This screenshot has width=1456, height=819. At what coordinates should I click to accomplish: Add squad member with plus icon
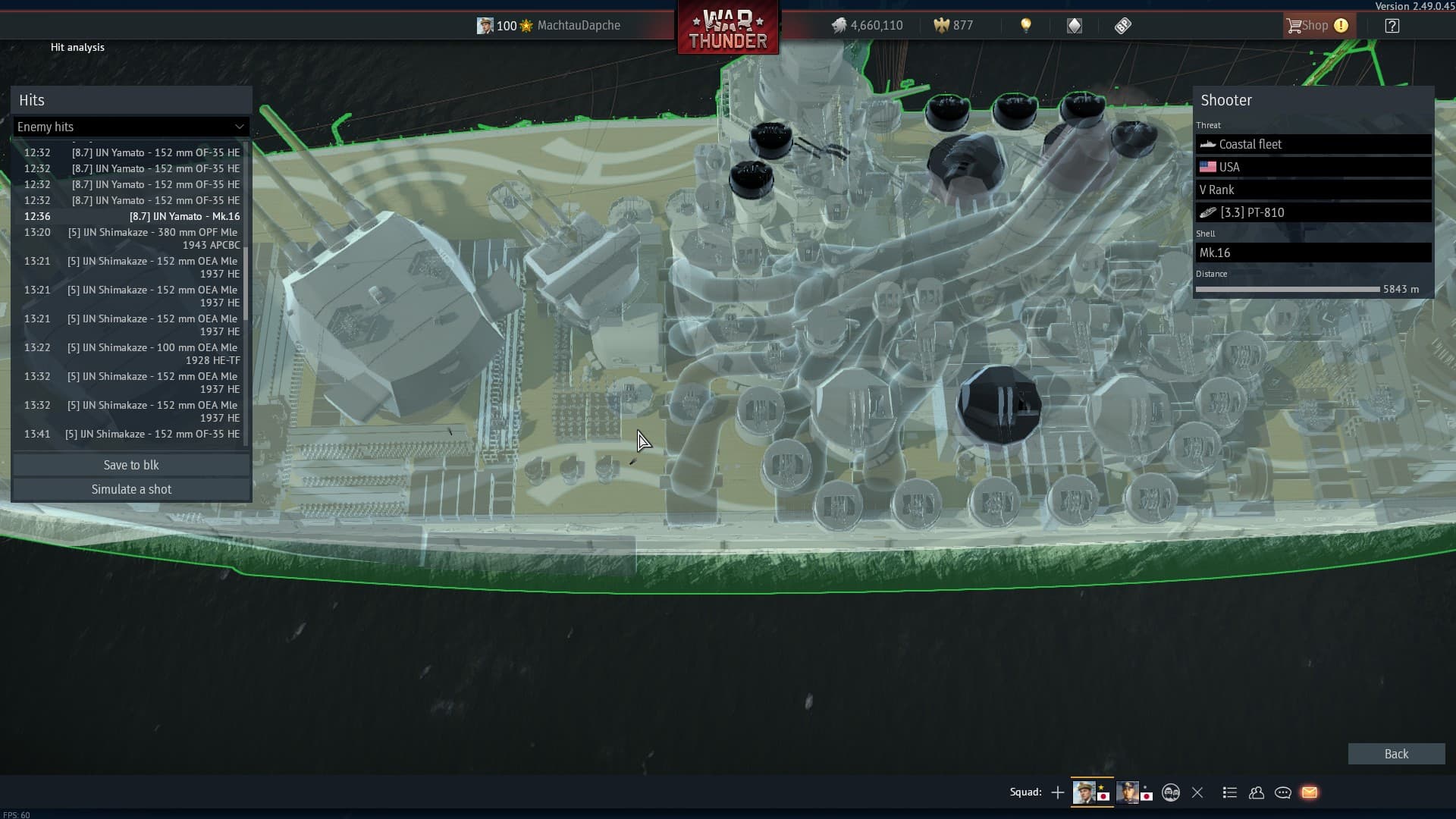click(1058, 792)
